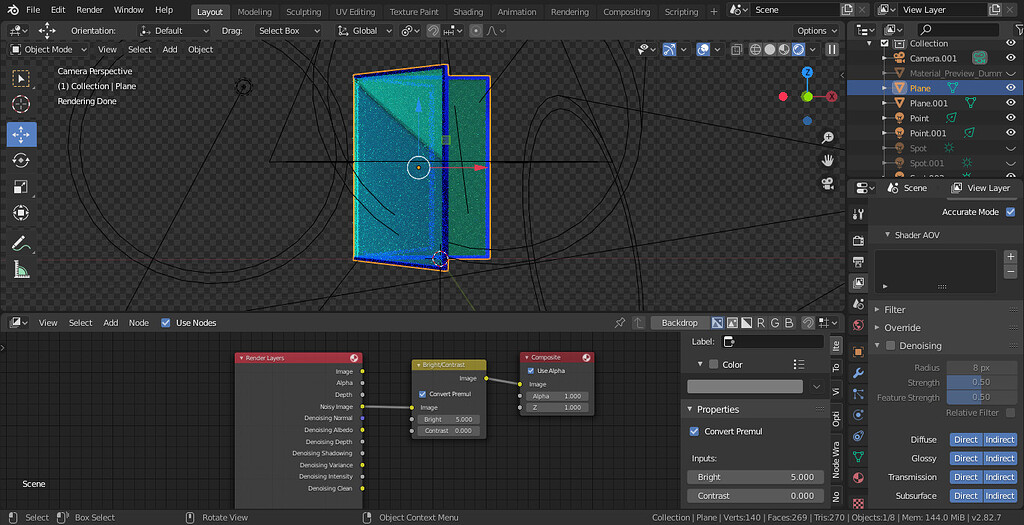Open the Render menu
Image resolution: width=1024 pixels, height=525 pixels.
89,10
